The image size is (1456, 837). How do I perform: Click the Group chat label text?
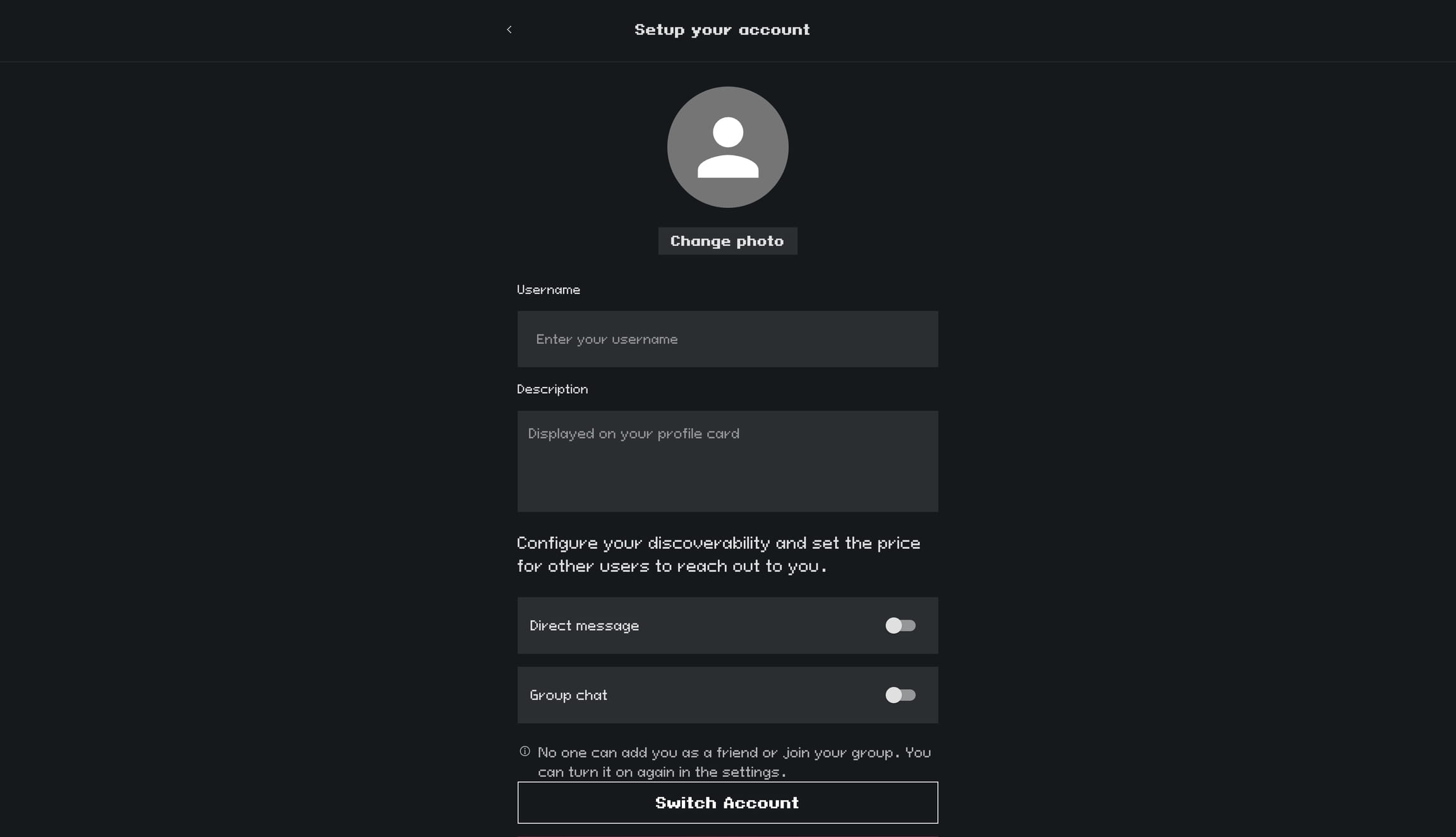[568, 695]
